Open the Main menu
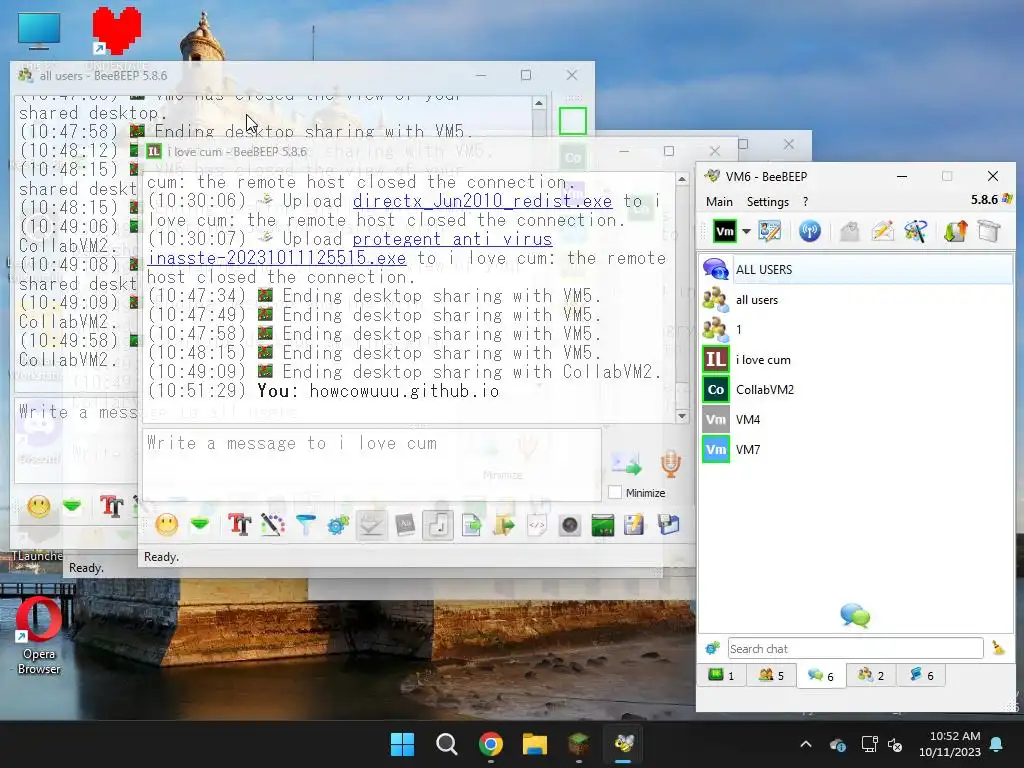The image size is (1024, 768). (719, 202)
